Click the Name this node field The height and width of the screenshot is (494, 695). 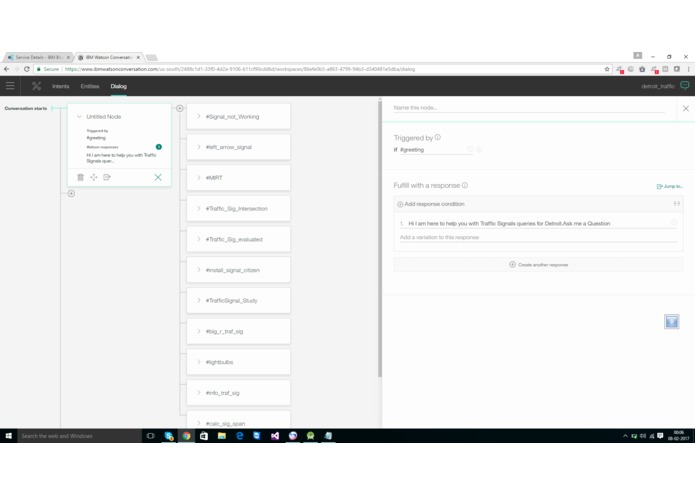(529, 108)
